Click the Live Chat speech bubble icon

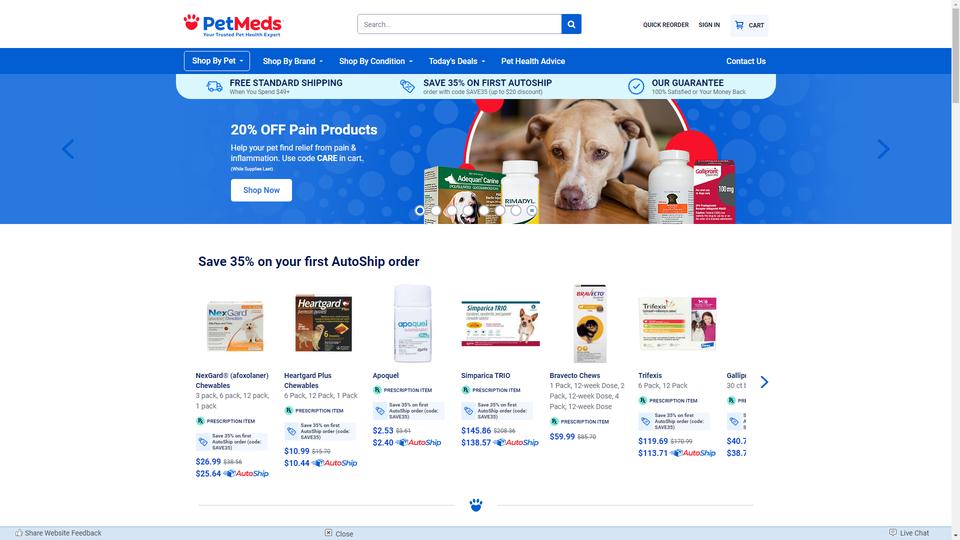click(x=893, y=533)
